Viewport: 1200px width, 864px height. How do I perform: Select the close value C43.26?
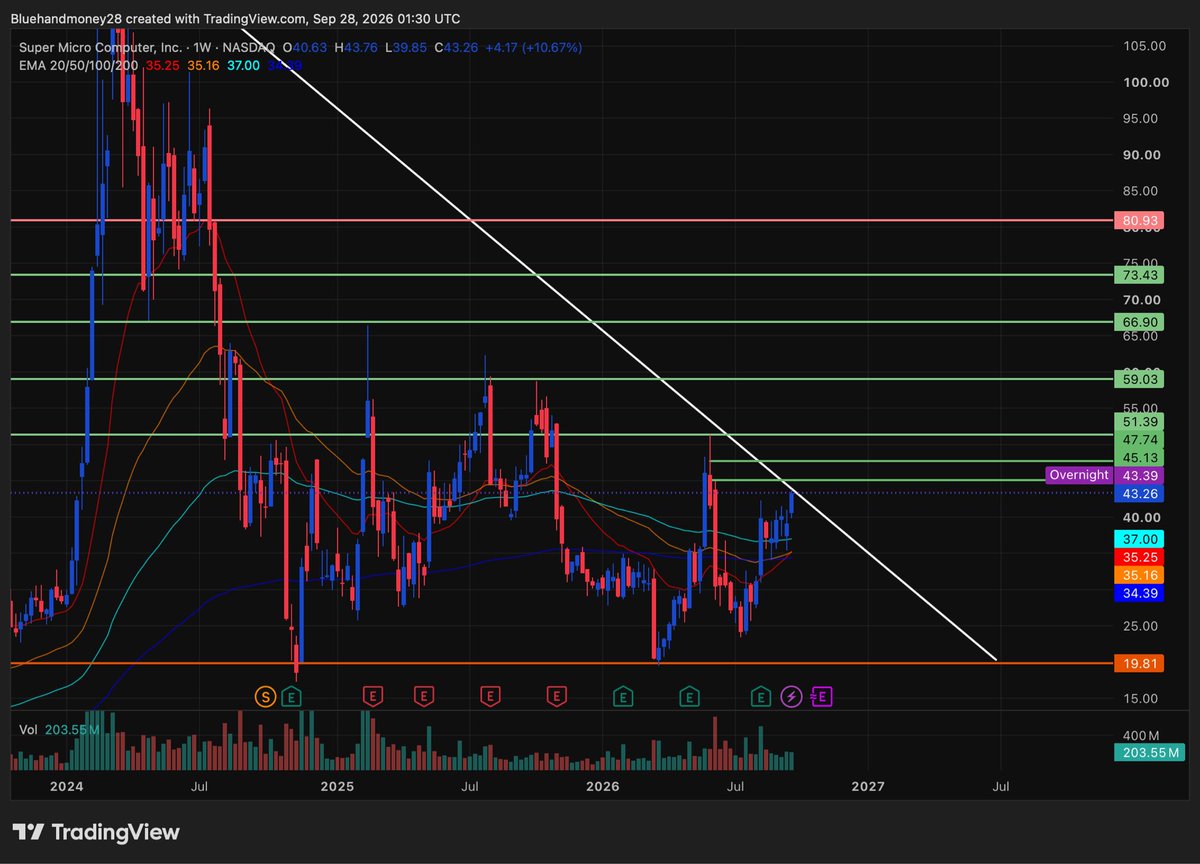(456, 47)
